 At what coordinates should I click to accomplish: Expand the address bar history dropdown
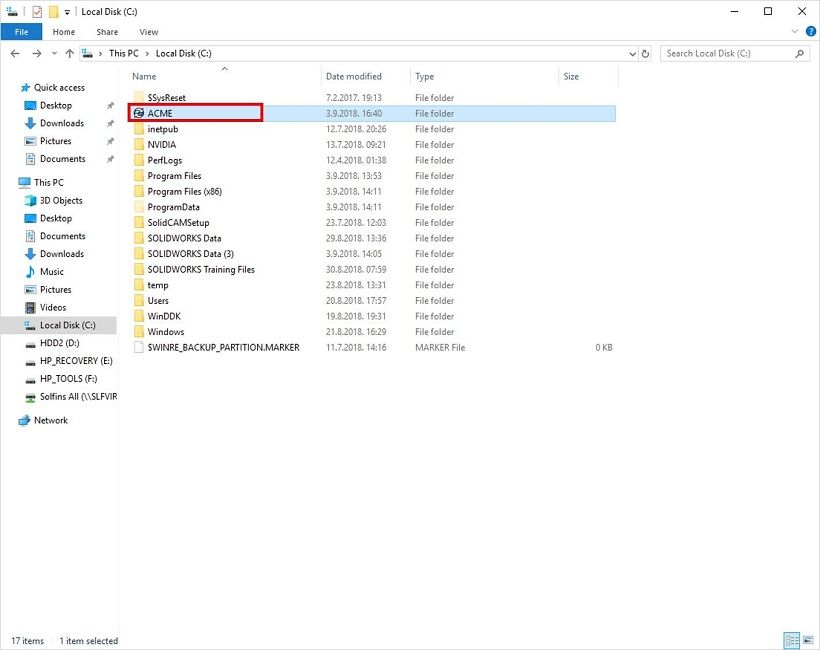(630, 54)
